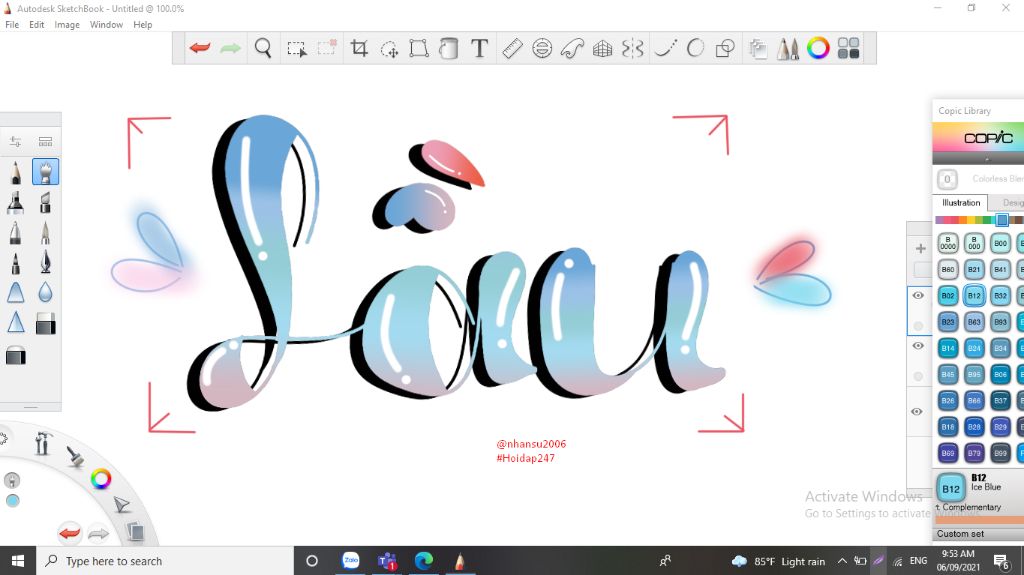Open Brush Library icon in palette
The height and width of the screenshot is (575, 1024).
click(x=45, y=142)
